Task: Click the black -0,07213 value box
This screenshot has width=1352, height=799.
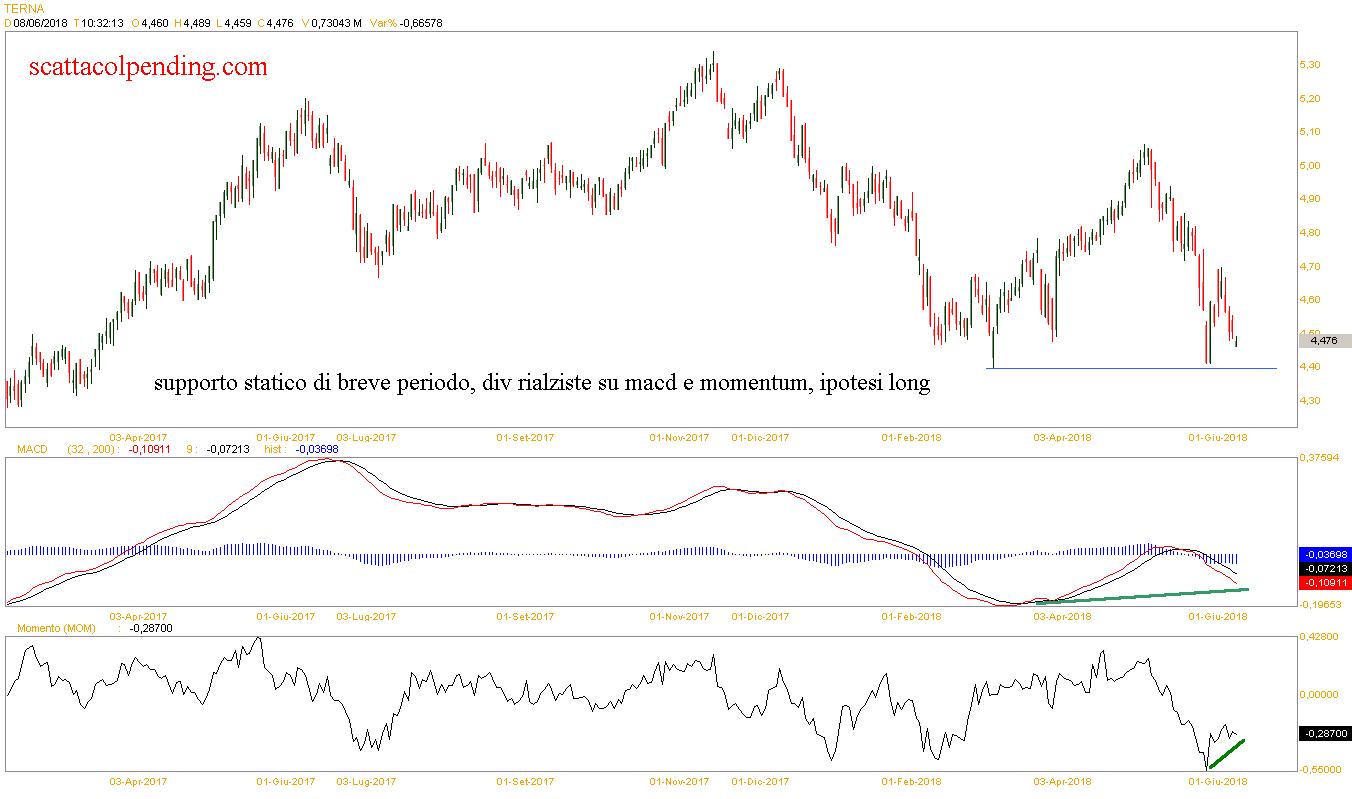Action: click(1323, 568)
